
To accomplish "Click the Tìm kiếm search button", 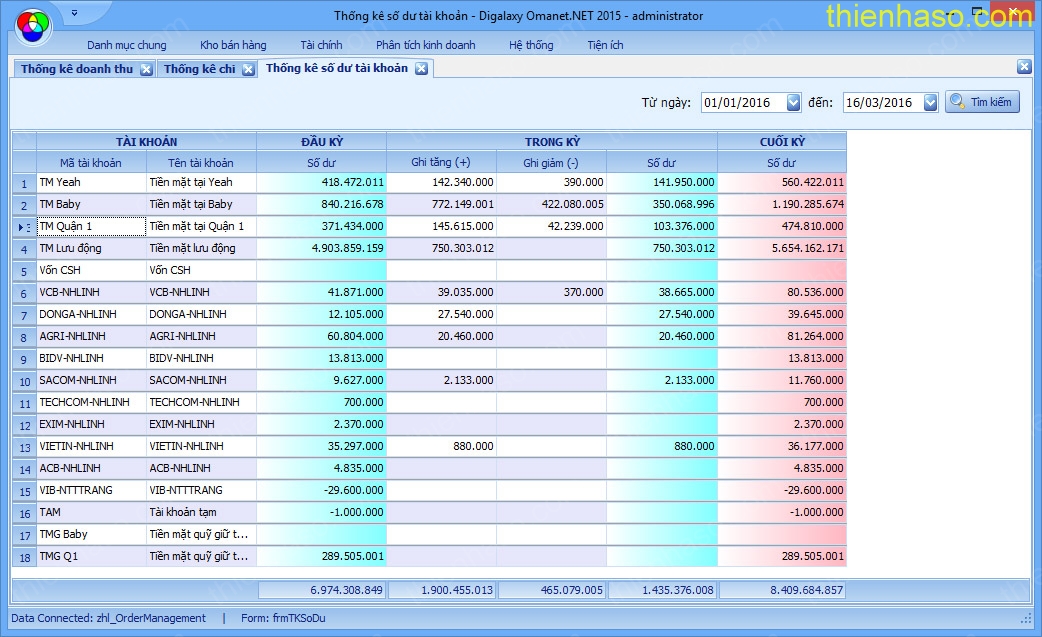I will point(982,102).
